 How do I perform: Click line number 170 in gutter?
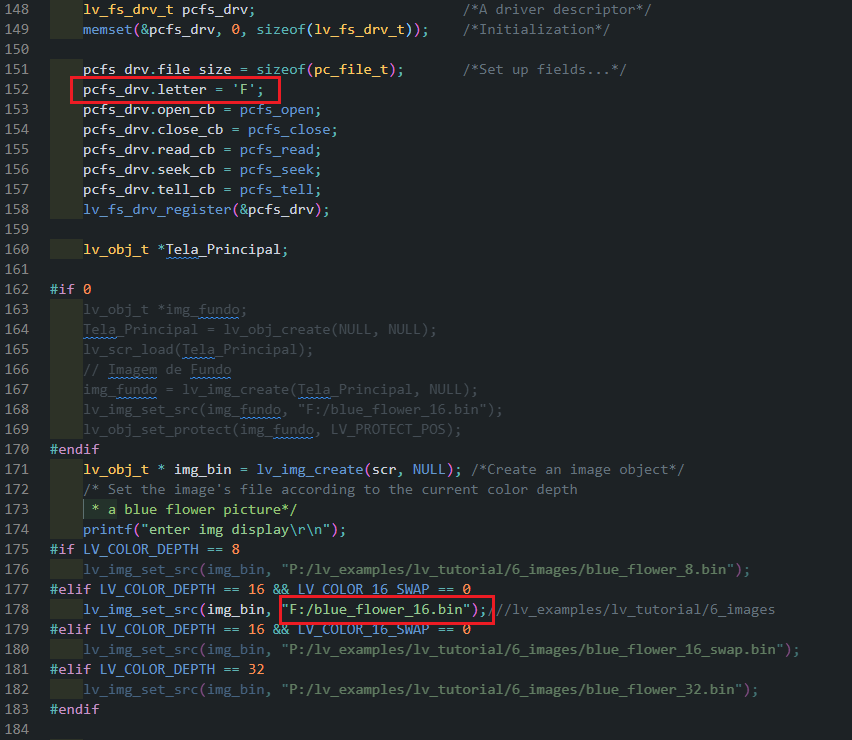tap(17, 449)
